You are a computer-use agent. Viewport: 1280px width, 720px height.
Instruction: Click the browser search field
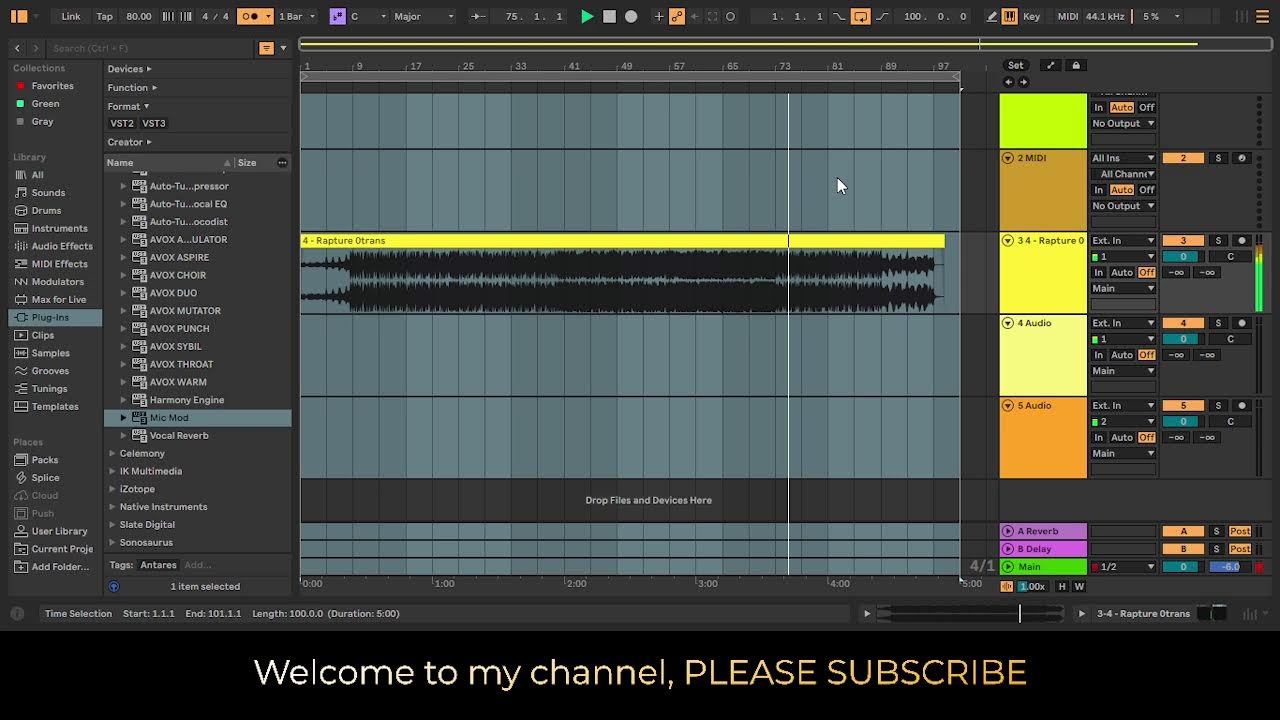(x=150, y=48)
